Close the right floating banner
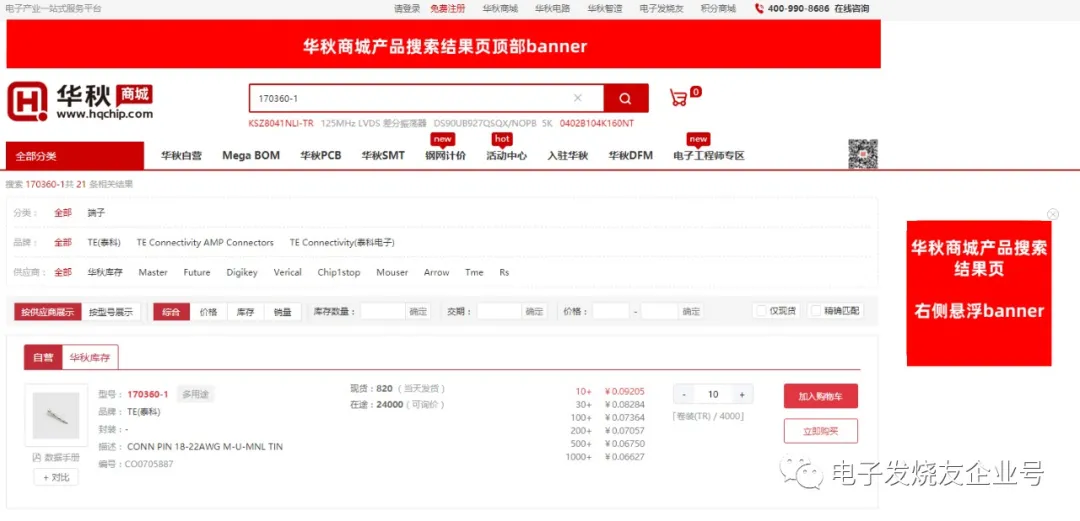 click(x=1052, y=214)
